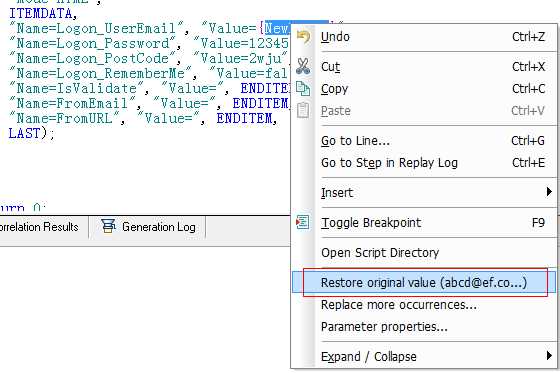Expand the Insert submenu arrow

[x=549, y=192]
